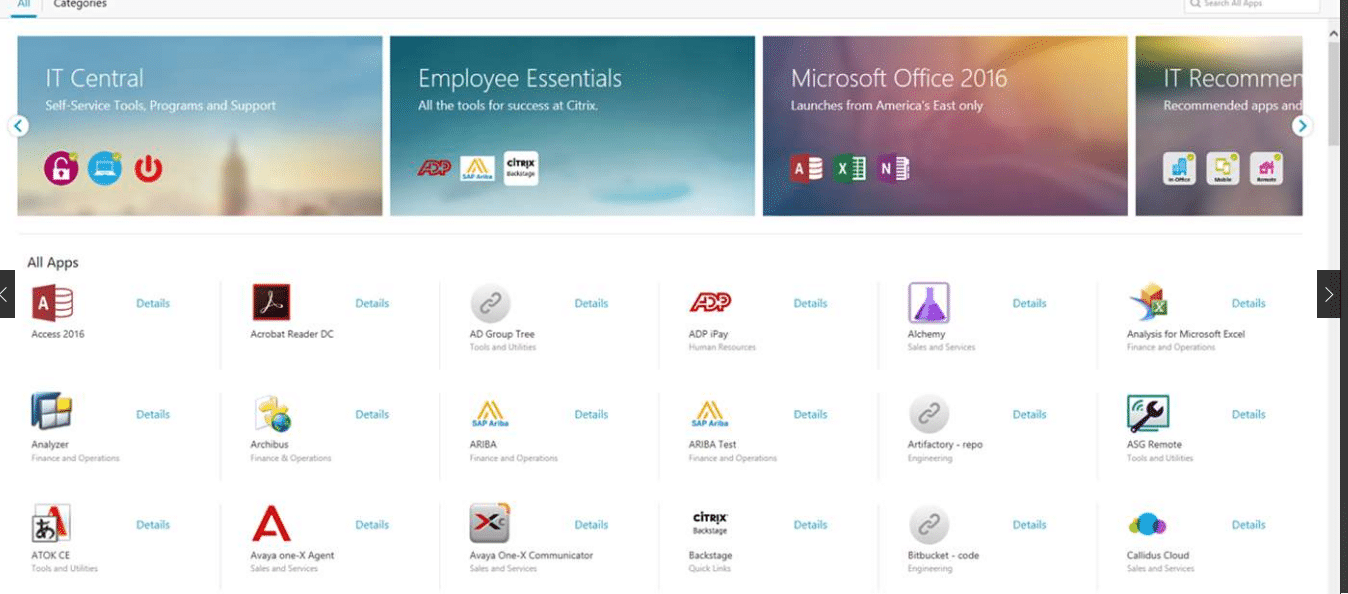Click the Mobile icon in IT Recommended banner

1223,168
